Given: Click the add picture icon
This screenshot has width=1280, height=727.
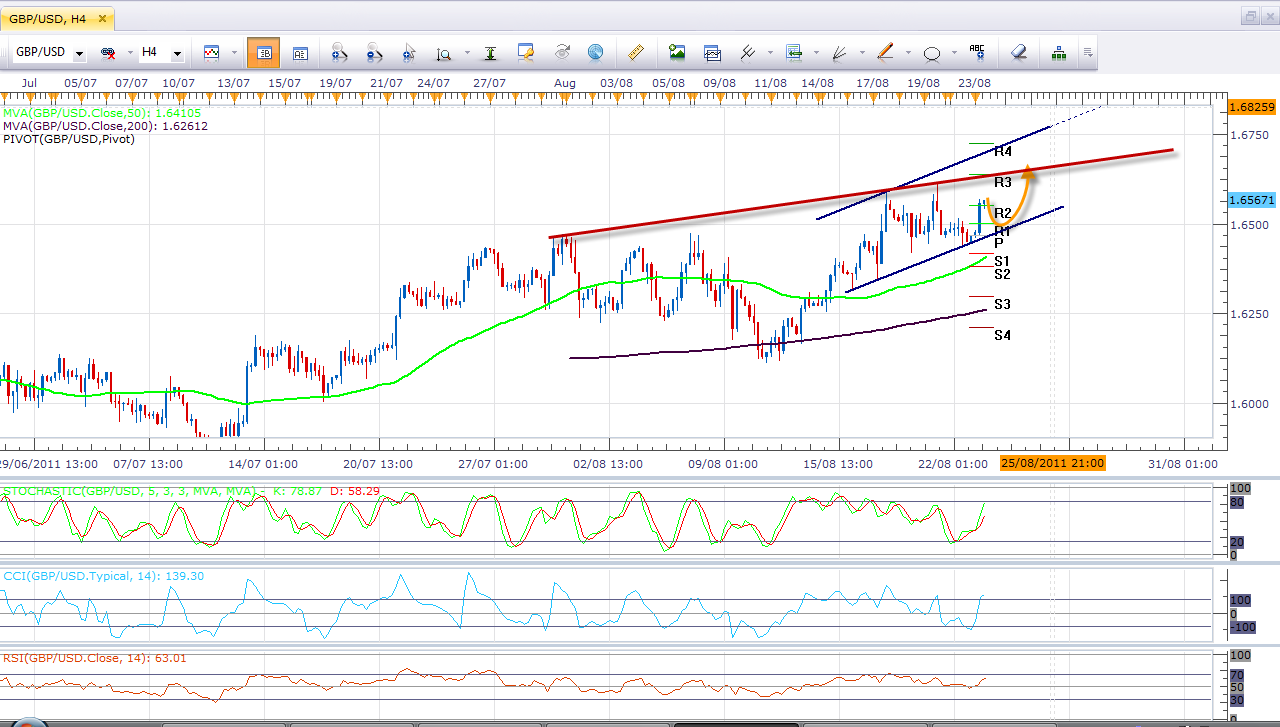Looking at the screenshot, I should 677,52.
